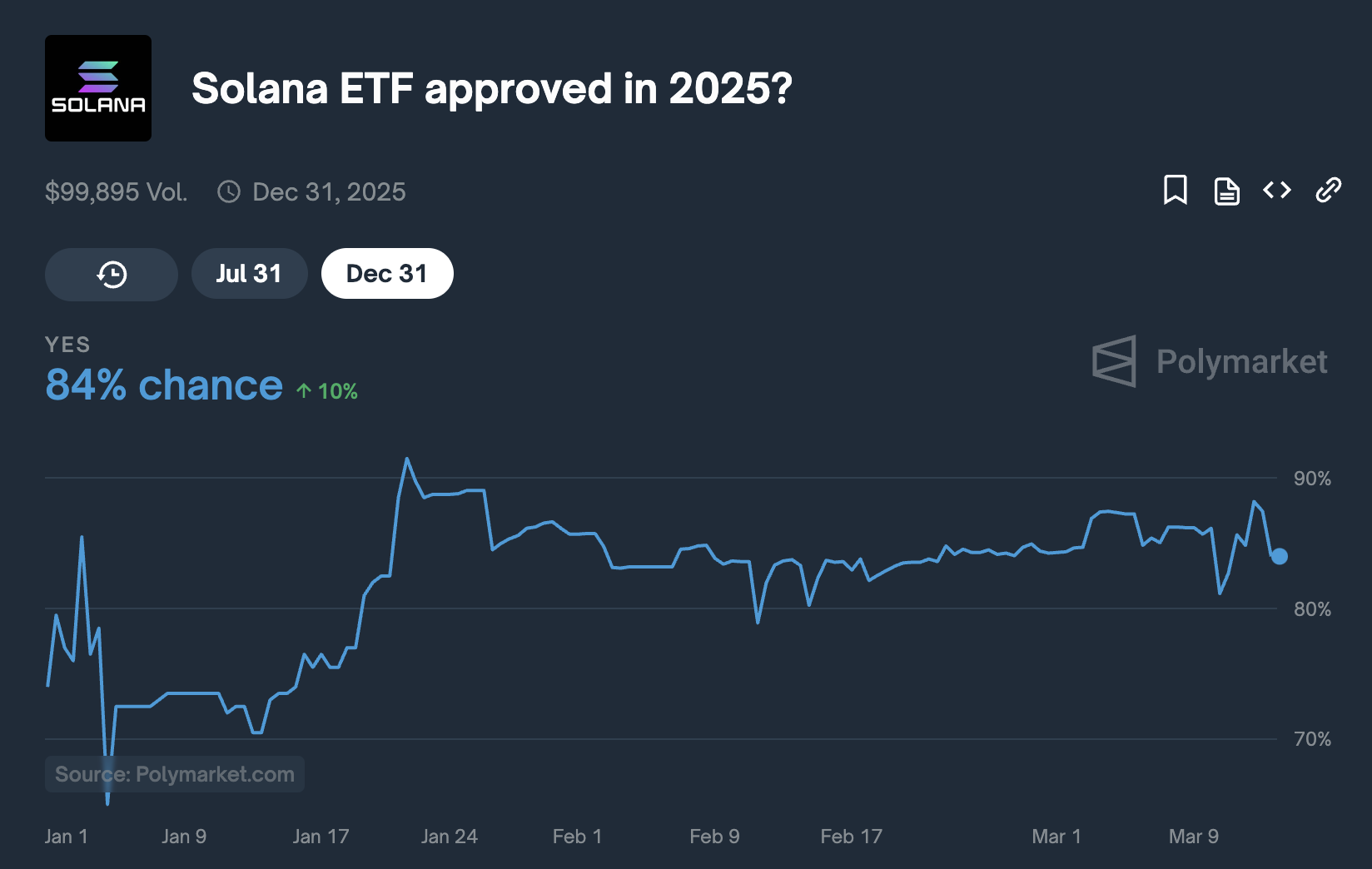Click the history clock icon button
This screenshot has width=1372, height=869.
point(112,274)
